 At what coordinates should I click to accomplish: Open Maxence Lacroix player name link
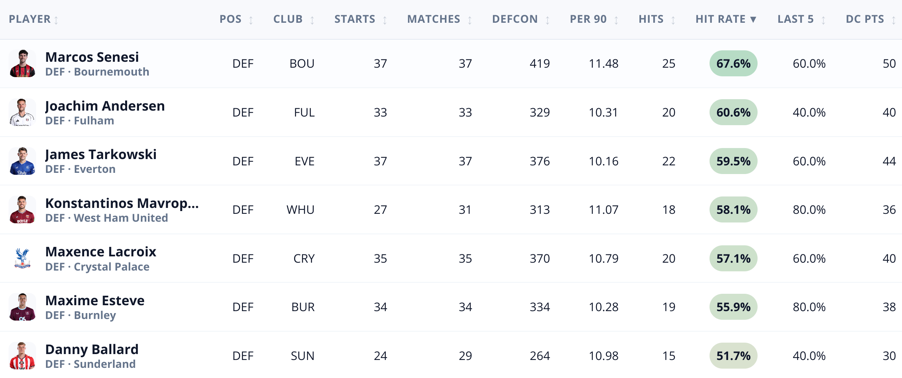tap(101, 252)
